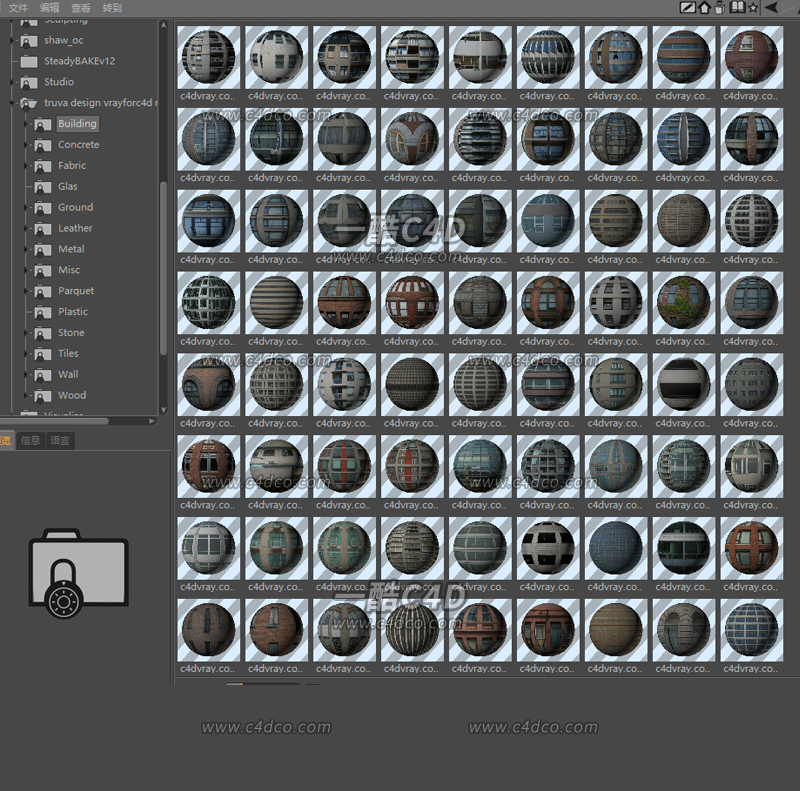The width and height of the screenshot is (800, 791).
Task: Select the Stone tree label
Action: (71, 333)
